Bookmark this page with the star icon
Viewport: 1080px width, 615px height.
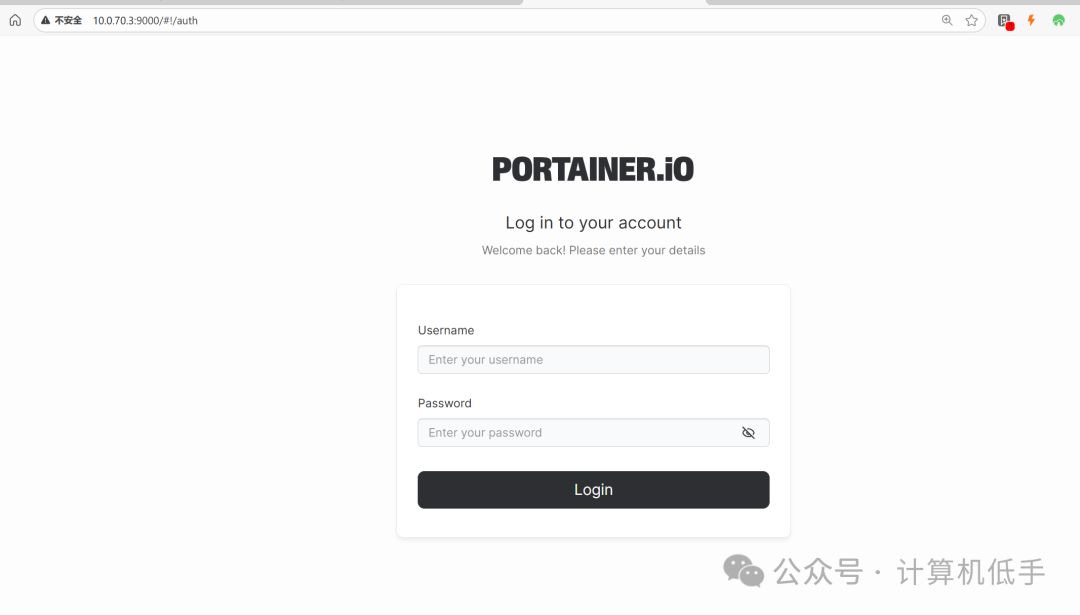click(972, 21)
